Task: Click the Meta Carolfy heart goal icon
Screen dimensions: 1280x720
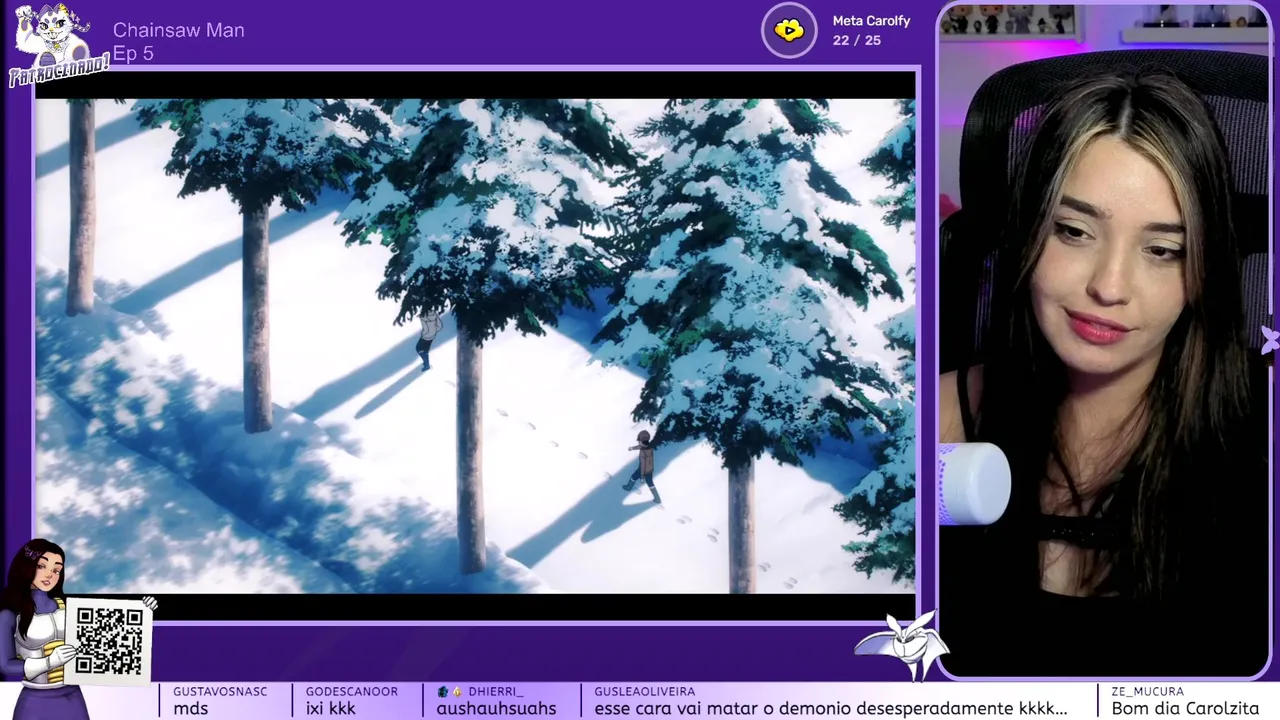Action: click(x=789, y=30)
